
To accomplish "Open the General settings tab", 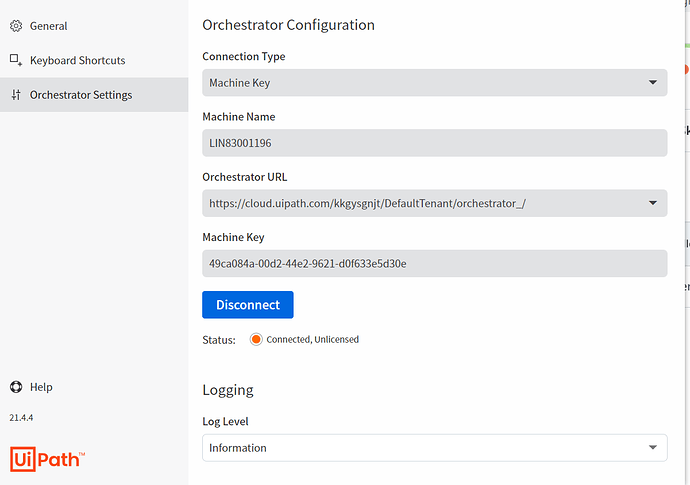I will 49,26.
